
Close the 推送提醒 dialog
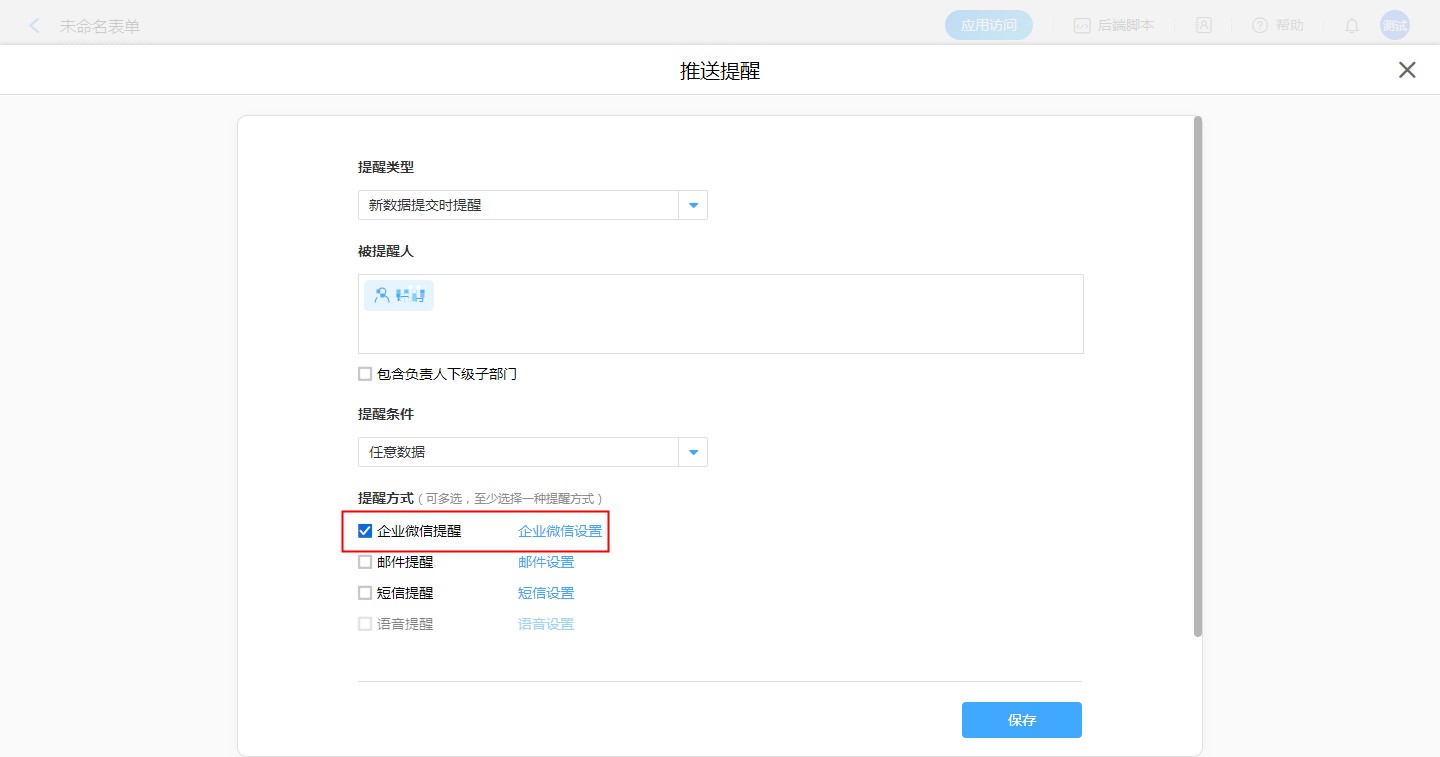tap(1407, 70)
